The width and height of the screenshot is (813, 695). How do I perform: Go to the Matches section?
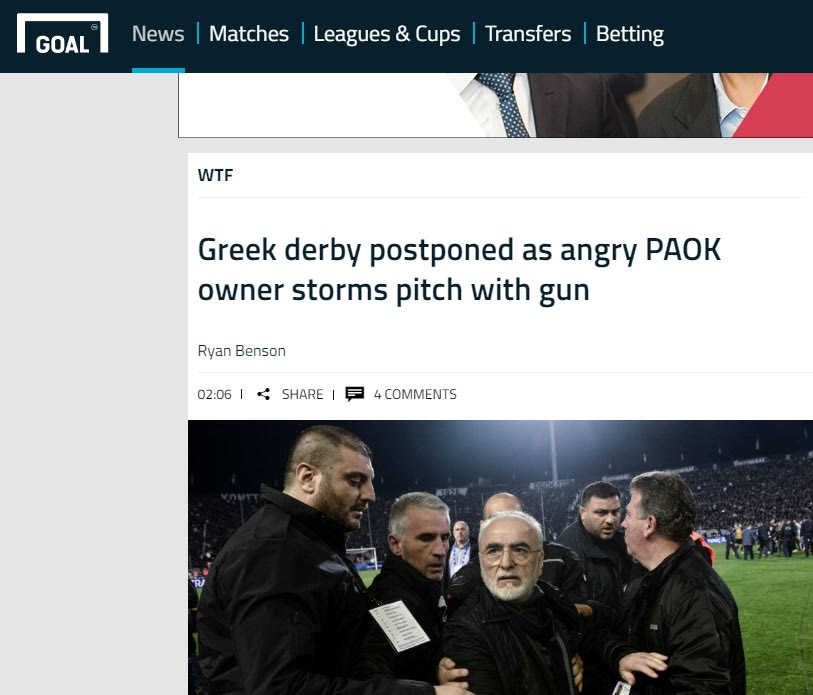pos(249,34)
